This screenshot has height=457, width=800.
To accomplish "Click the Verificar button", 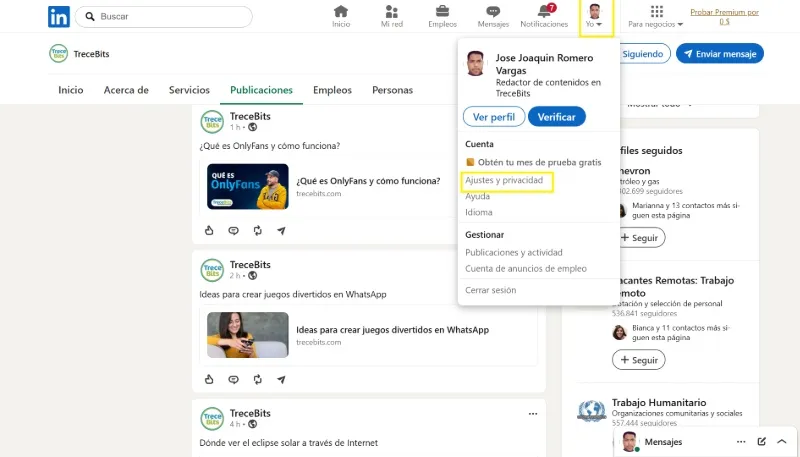I will pos(557,117).
